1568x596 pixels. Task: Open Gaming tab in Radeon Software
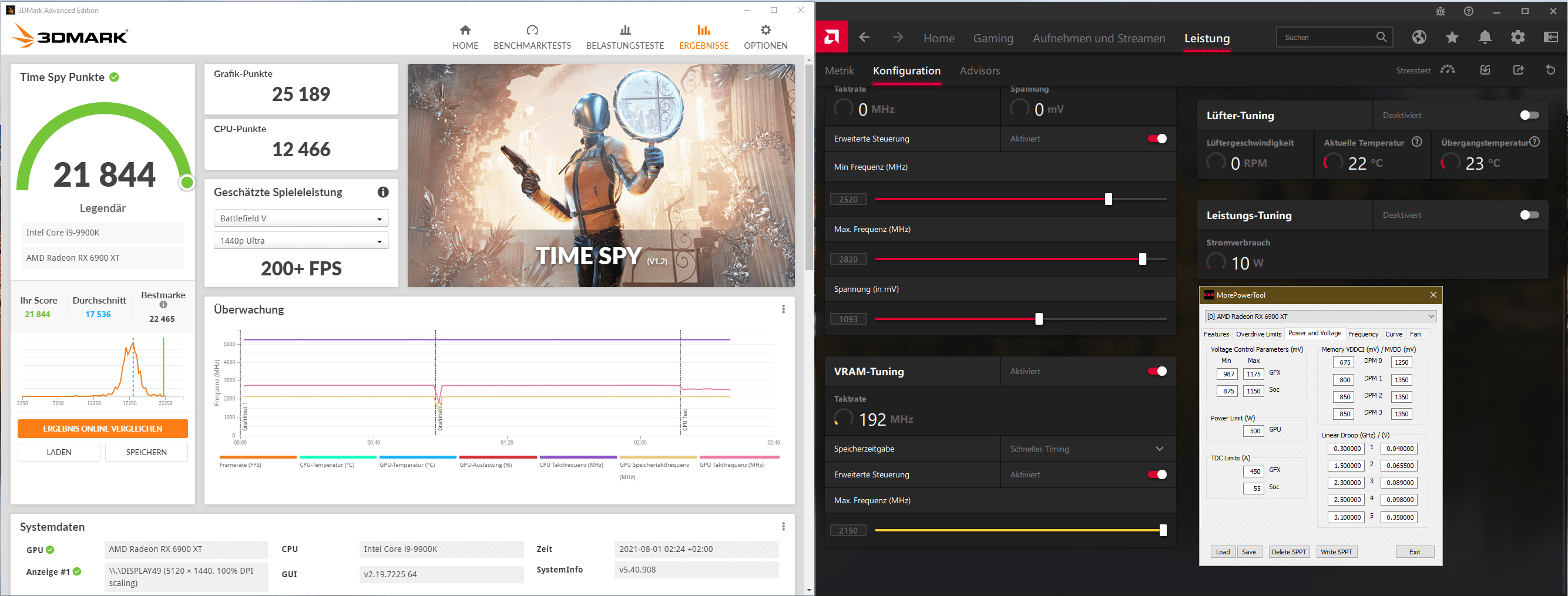pyautogui.click(x=993, y=38)
